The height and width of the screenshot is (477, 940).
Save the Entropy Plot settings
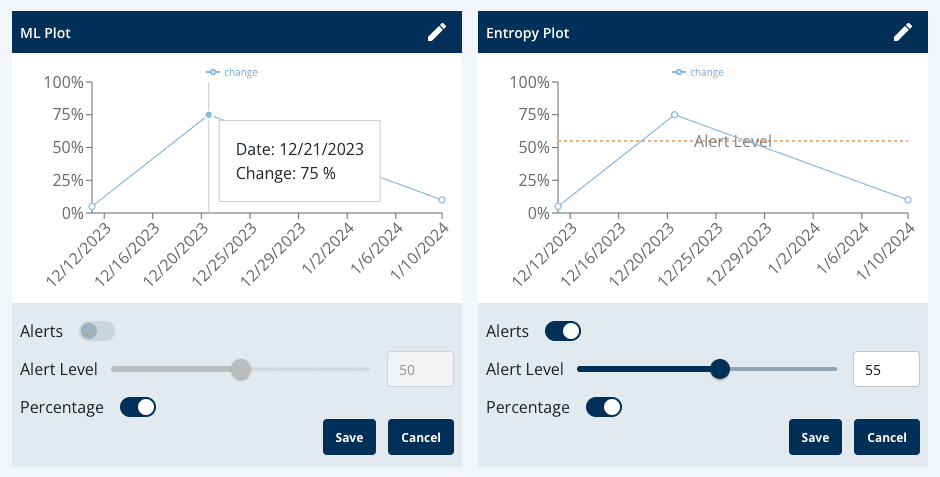point(815,437)
